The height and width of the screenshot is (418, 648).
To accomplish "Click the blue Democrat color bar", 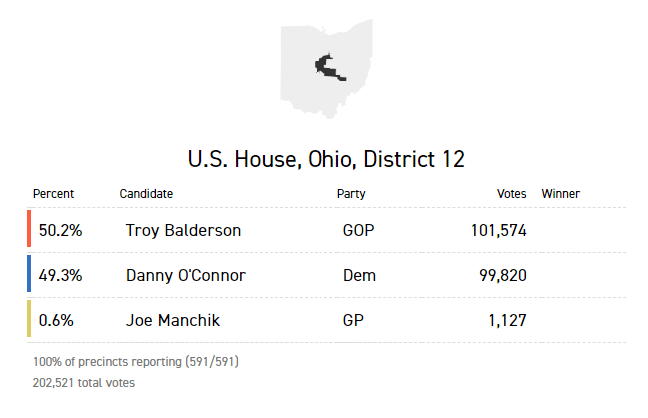I will click(30, 275).
